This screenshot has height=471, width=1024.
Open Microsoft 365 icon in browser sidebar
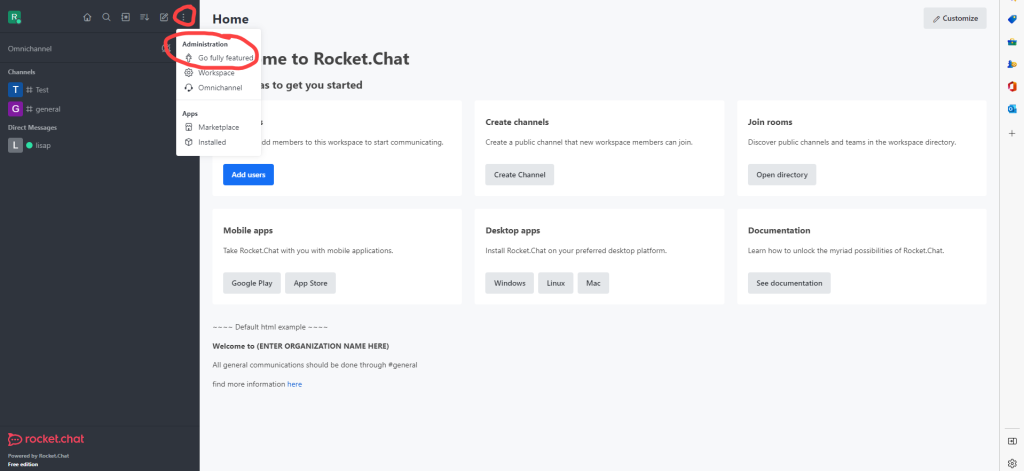point(1012,87)
